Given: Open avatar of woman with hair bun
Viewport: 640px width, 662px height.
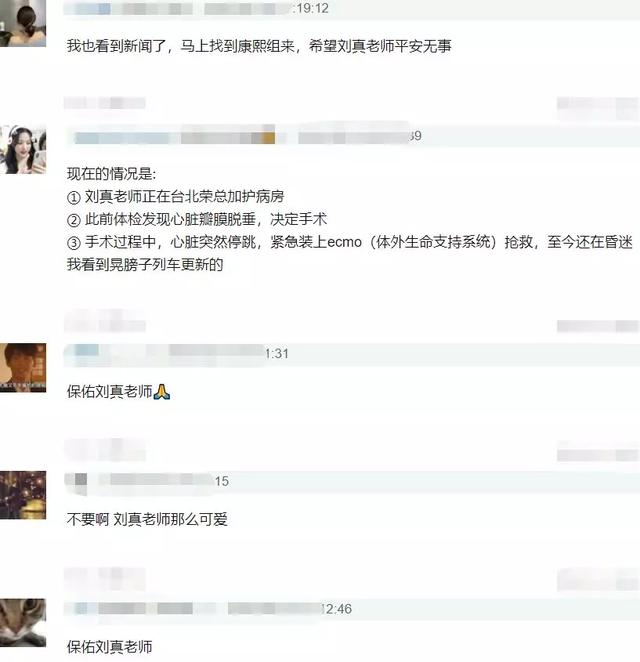Looking at the screenshot, I should tap(23, 23).
